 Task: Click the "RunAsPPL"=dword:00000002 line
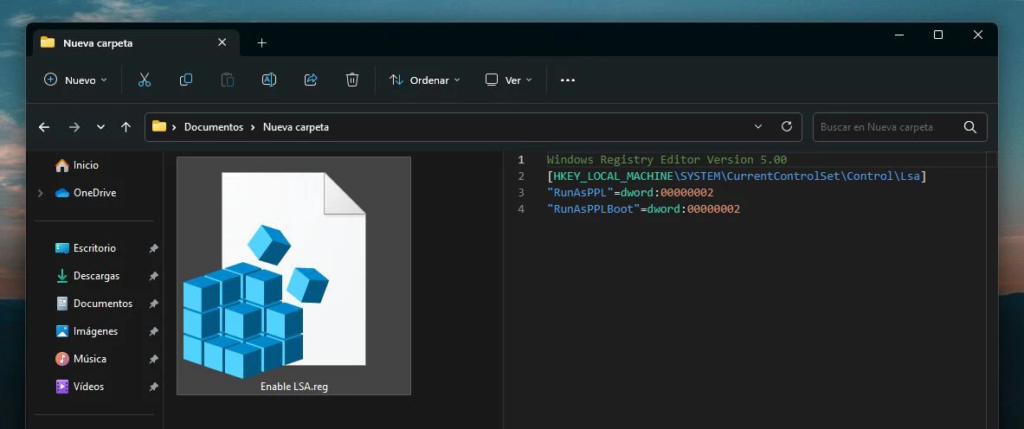pos(630,193)
